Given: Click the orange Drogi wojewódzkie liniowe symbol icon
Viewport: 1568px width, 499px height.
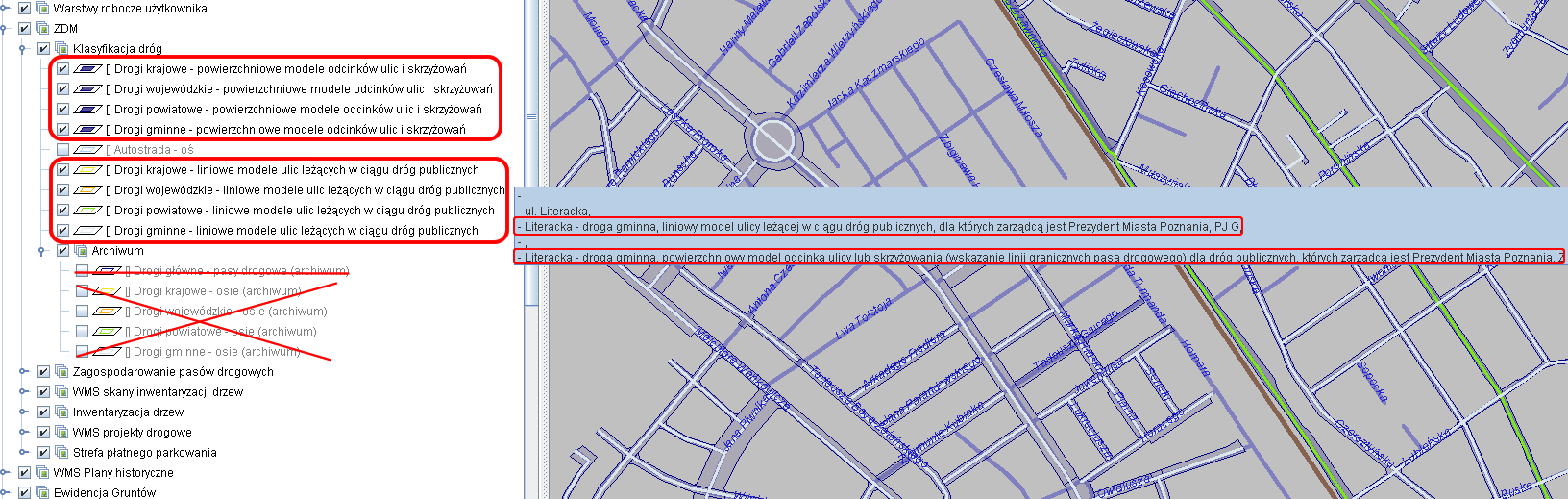Looking at the screenshot, I should (87, 190).
